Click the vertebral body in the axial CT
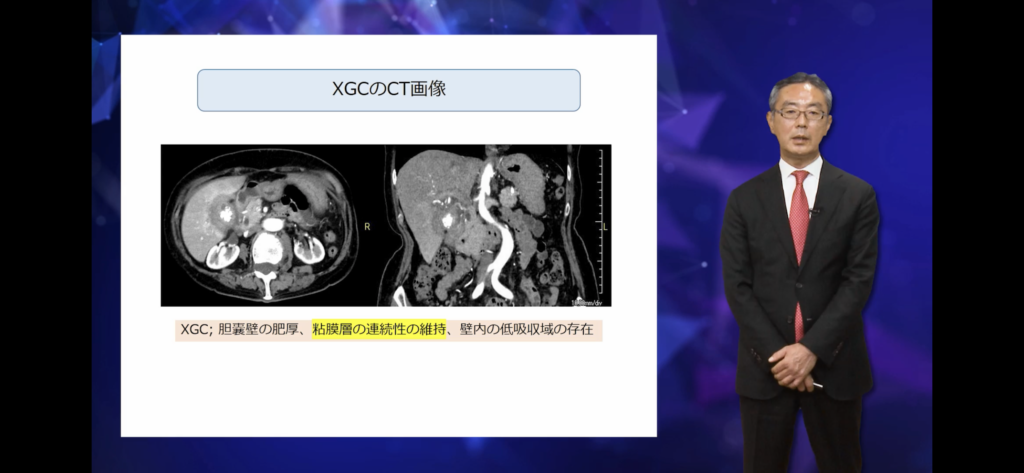Screen dimensions: 1024x473 (x=266, y=245)
